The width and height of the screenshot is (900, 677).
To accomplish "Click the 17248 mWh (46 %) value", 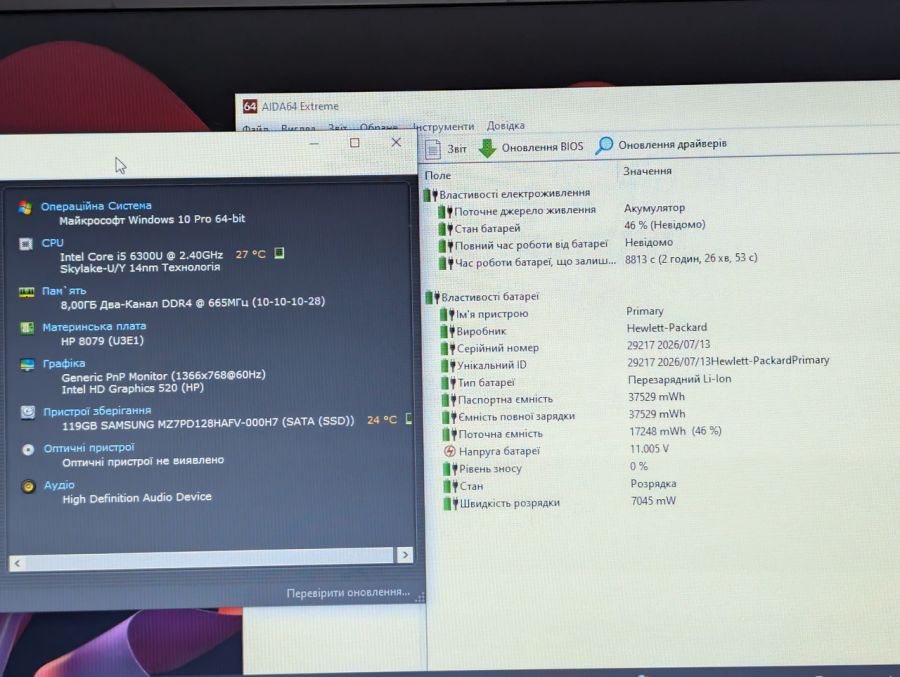I will click(x=676, y=431).
